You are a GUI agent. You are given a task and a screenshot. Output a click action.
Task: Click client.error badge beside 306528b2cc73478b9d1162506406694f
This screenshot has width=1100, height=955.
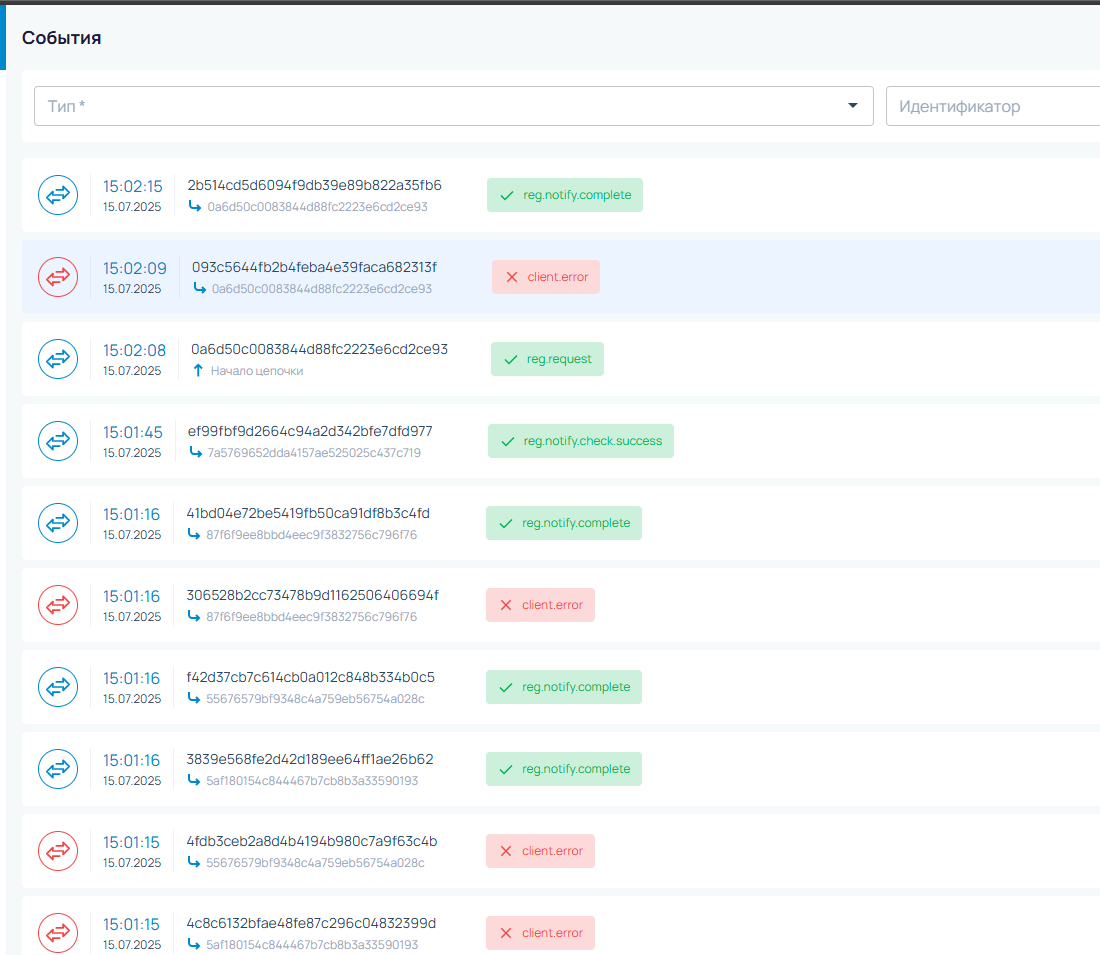[540, 605]
